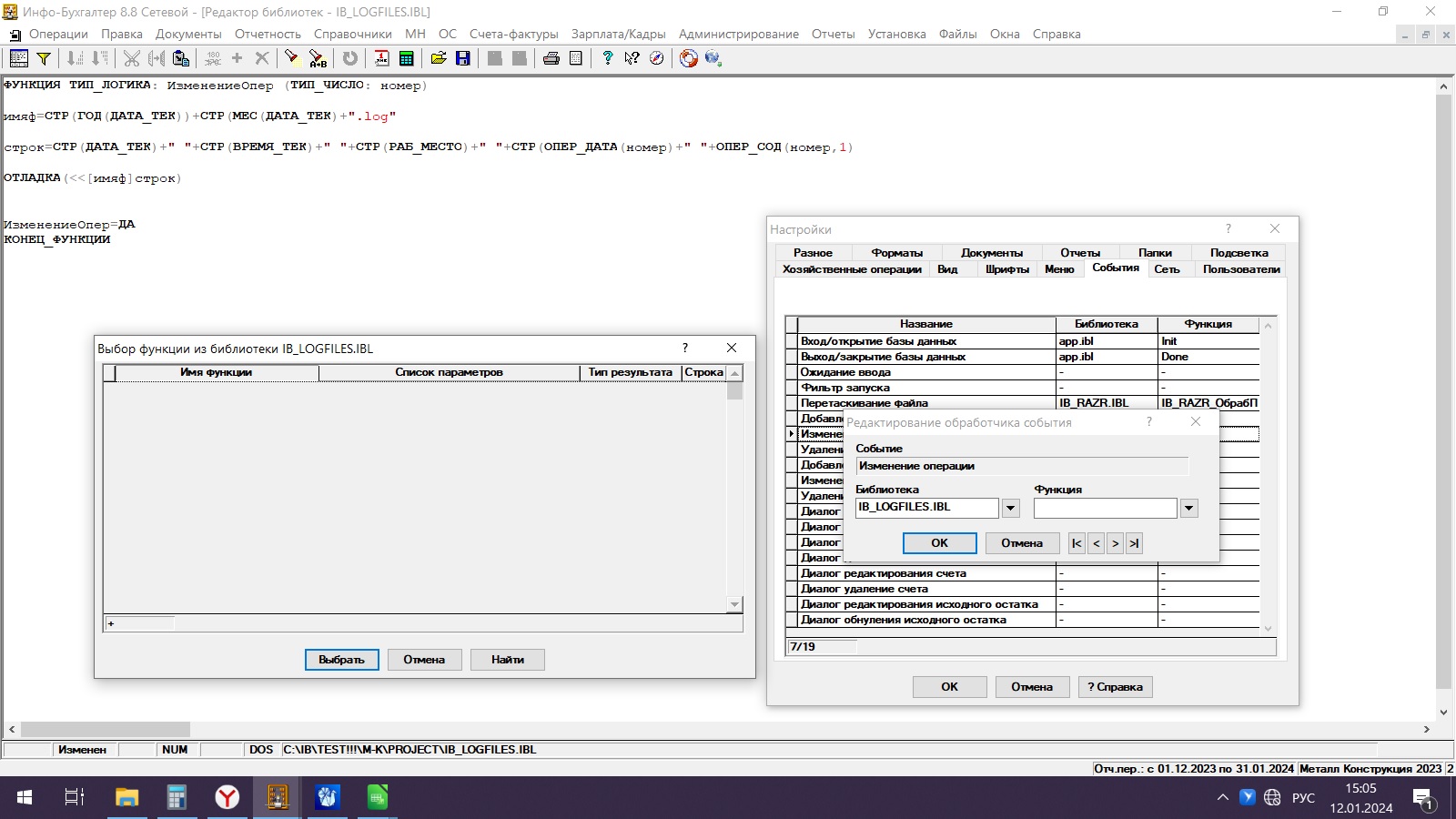The width and height of the screenshot is (1456, 819).
Task: Click the lifebuoy support icon
Action: (x=689, y=58)
